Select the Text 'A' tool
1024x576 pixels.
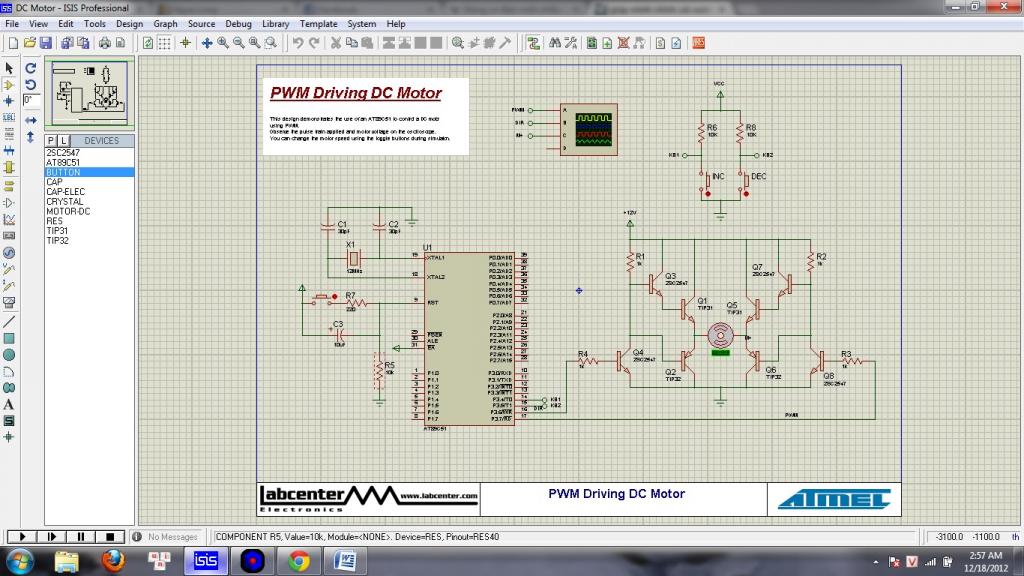[9, 404]
